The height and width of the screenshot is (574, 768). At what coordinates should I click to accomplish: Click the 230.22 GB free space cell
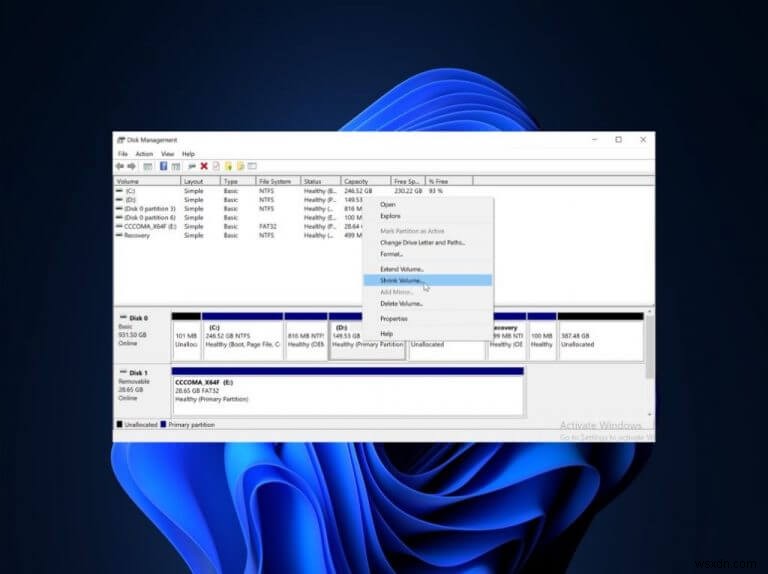click(x=408, y=191)
